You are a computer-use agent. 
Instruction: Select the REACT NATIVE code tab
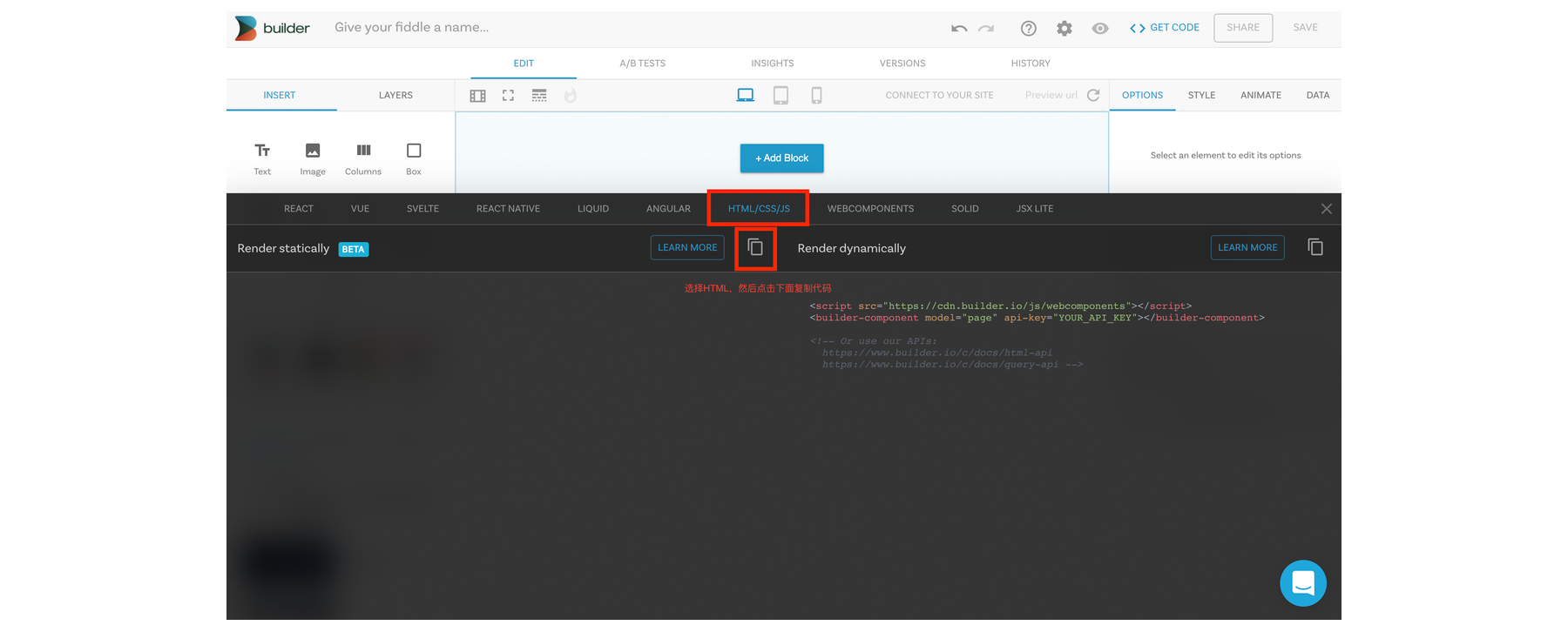coord(508,209)
